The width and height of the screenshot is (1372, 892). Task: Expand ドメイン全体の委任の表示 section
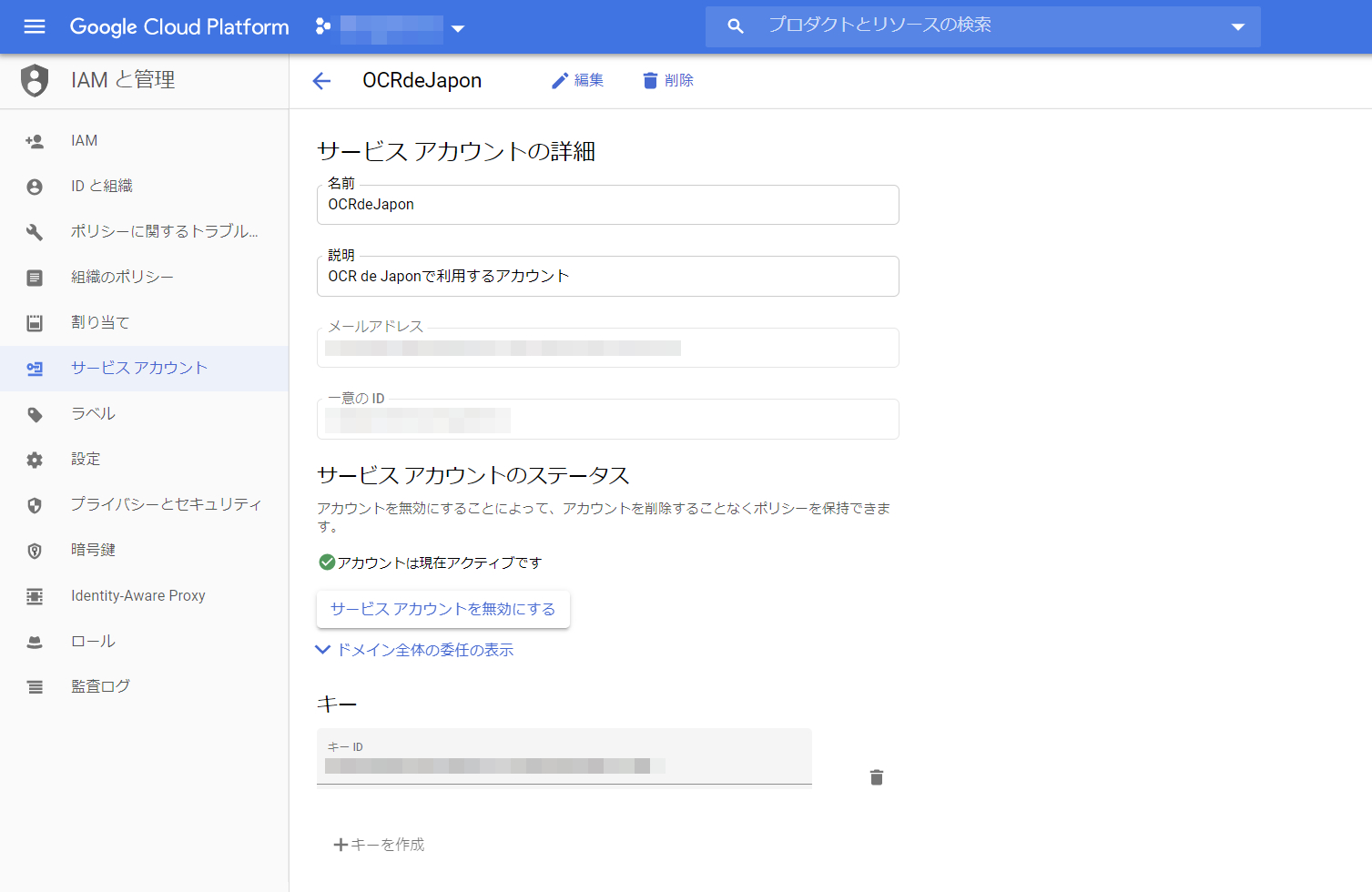(415, 650)
